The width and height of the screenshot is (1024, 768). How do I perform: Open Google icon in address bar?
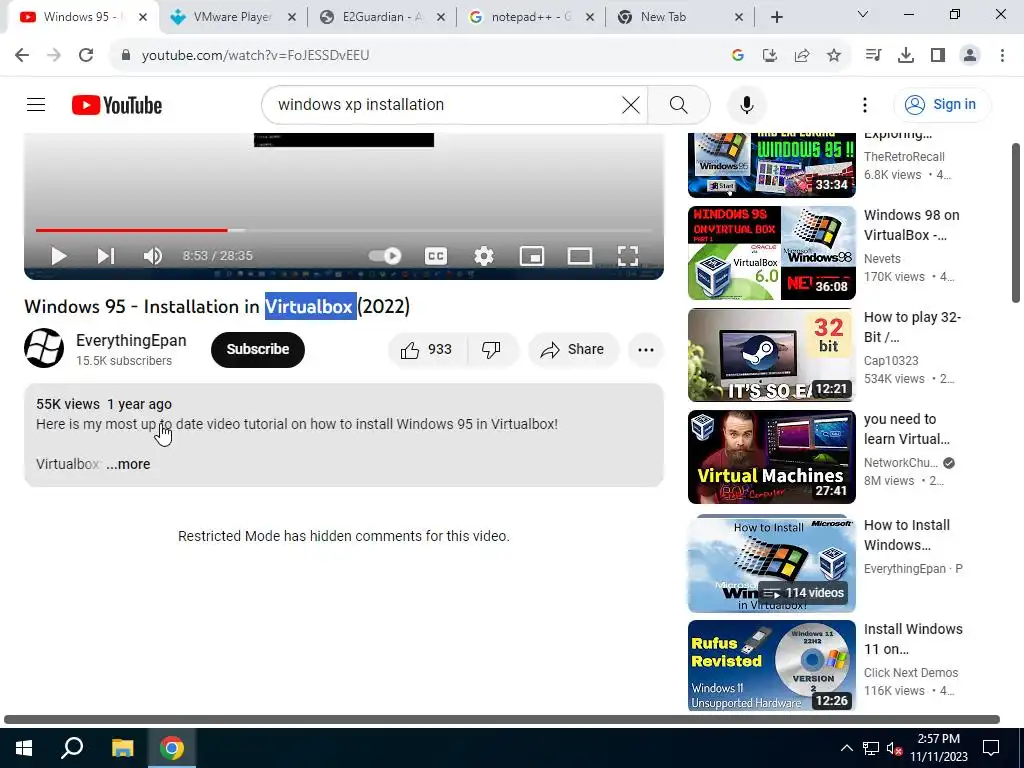pyautogui.click(x=737, y=56)
